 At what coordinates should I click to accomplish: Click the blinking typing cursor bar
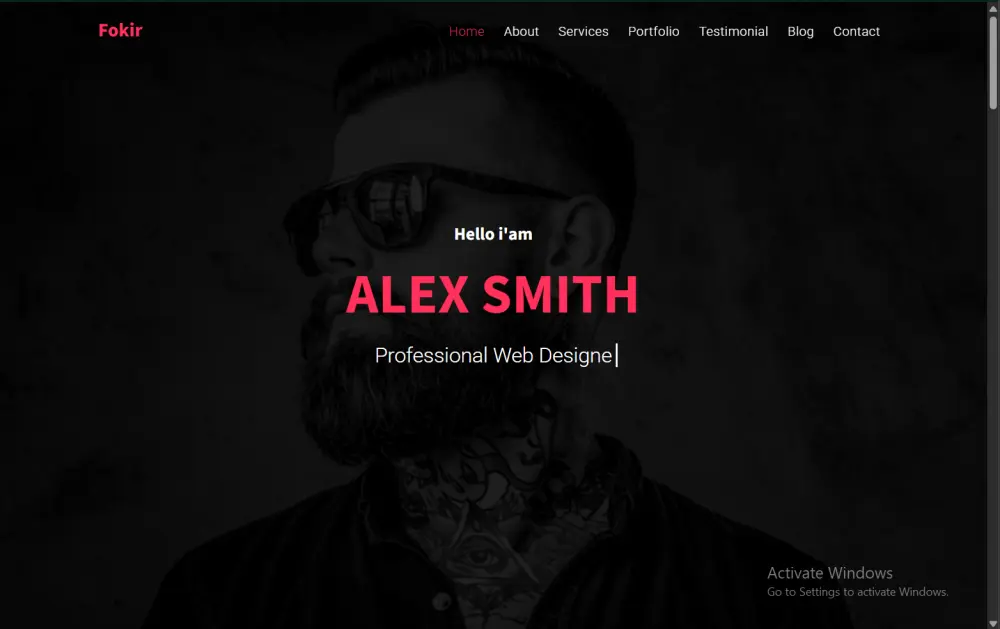[x=617, y=355]
